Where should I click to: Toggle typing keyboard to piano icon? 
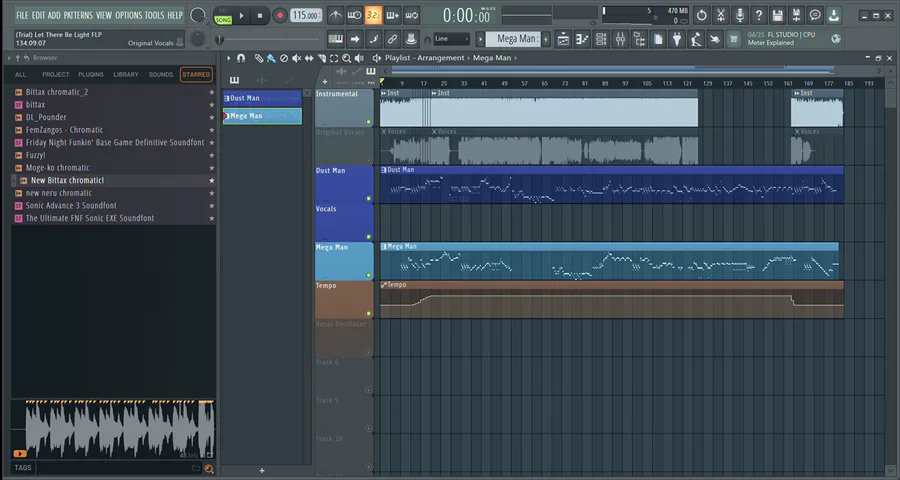coord(336,39)
